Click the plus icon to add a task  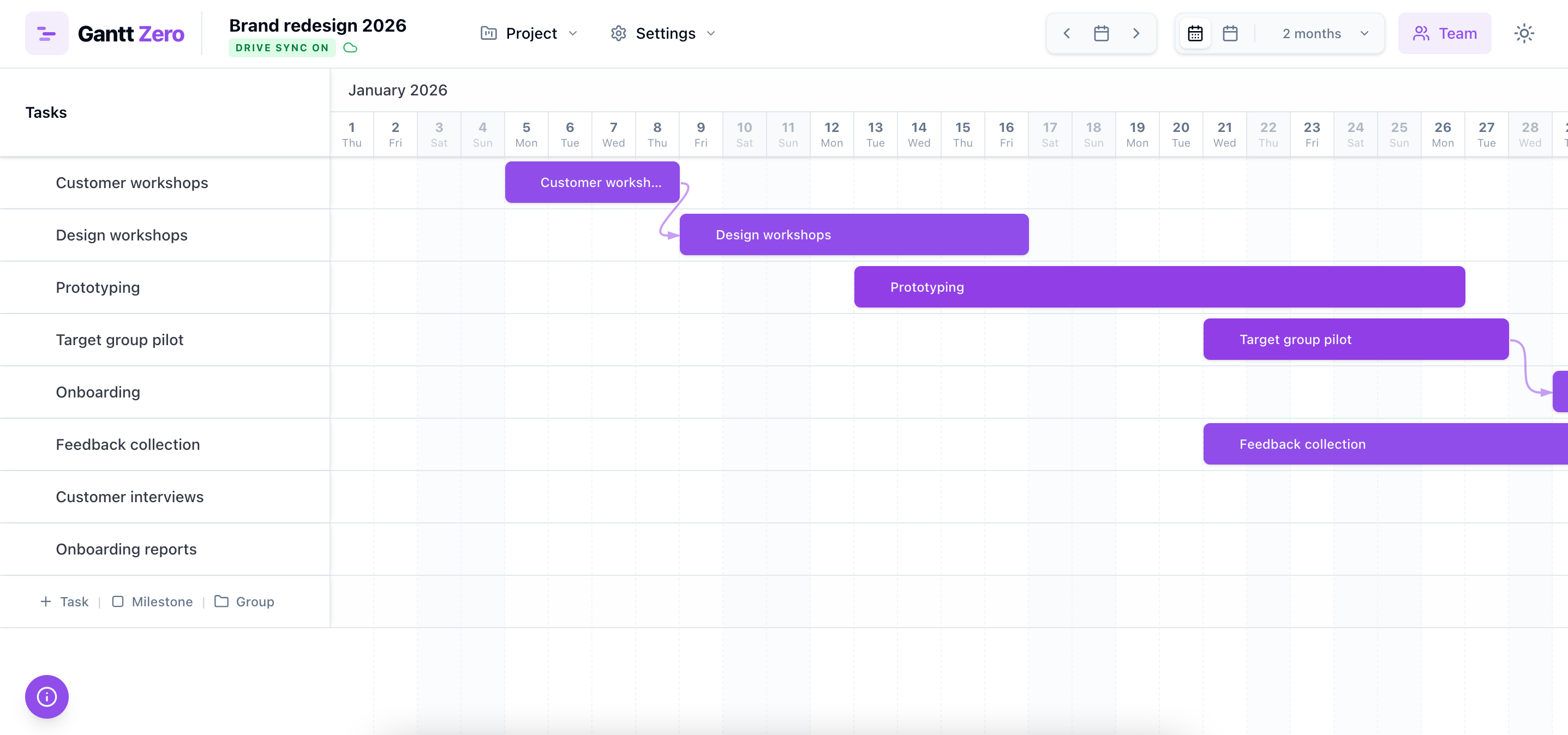[46, 601]
